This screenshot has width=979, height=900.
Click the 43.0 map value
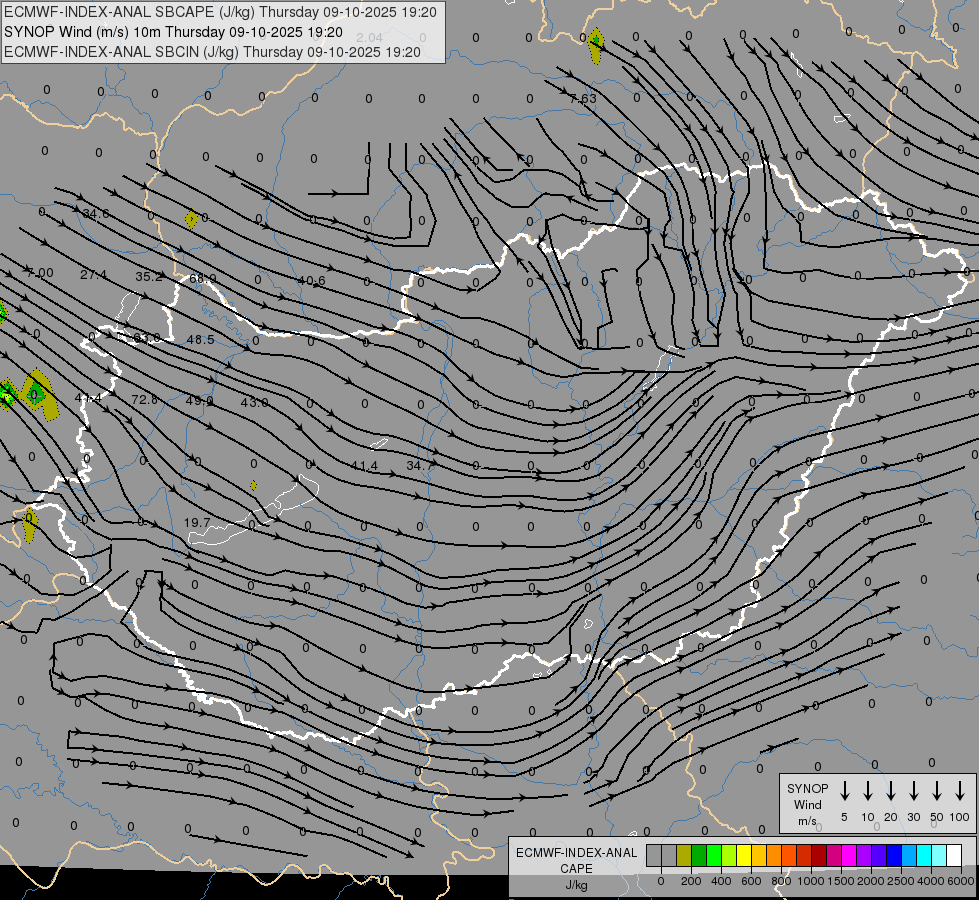point(254,402)
